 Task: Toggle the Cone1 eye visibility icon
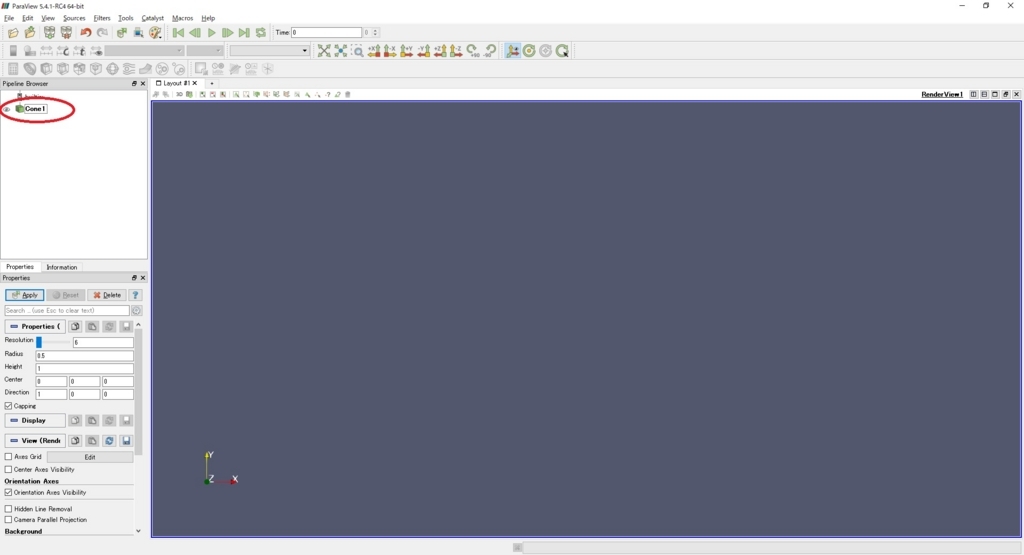pos(7,109)
